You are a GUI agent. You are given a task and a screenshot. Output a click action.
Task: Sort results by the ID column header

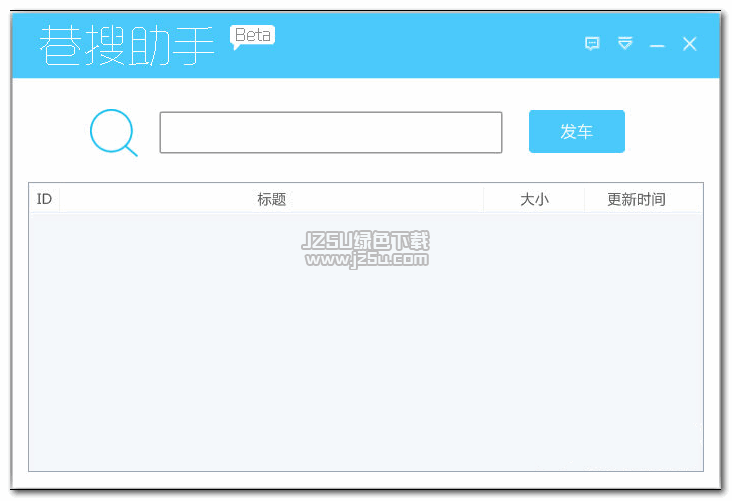coord(44,199)
